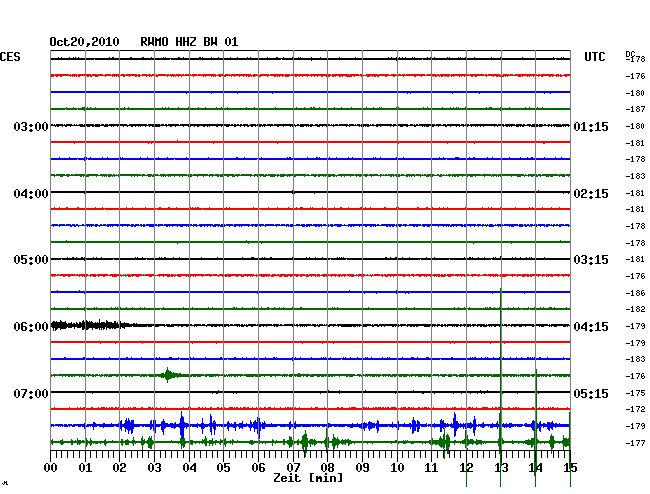Click the "CES" column header
650x494 pixels.
(x=10, y=57)
